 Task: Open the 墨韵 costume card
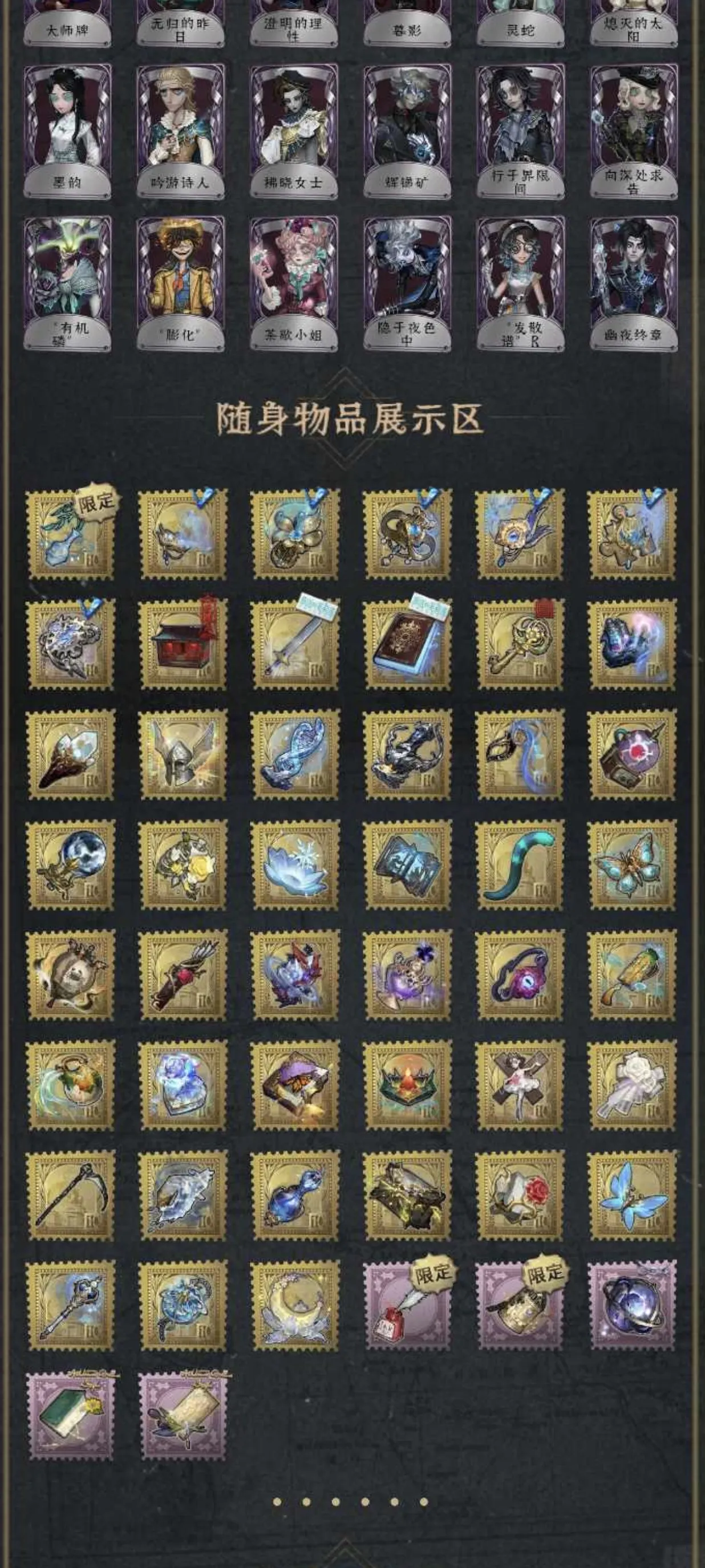coord(67,132)
